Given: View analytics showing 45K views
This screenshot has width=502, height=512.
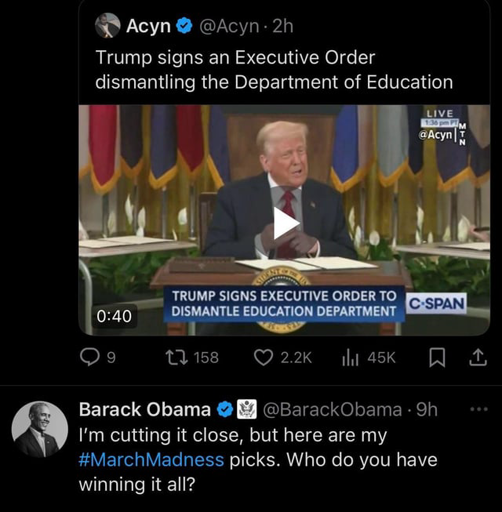Looking at the screenshot, I should click(350, 357).
